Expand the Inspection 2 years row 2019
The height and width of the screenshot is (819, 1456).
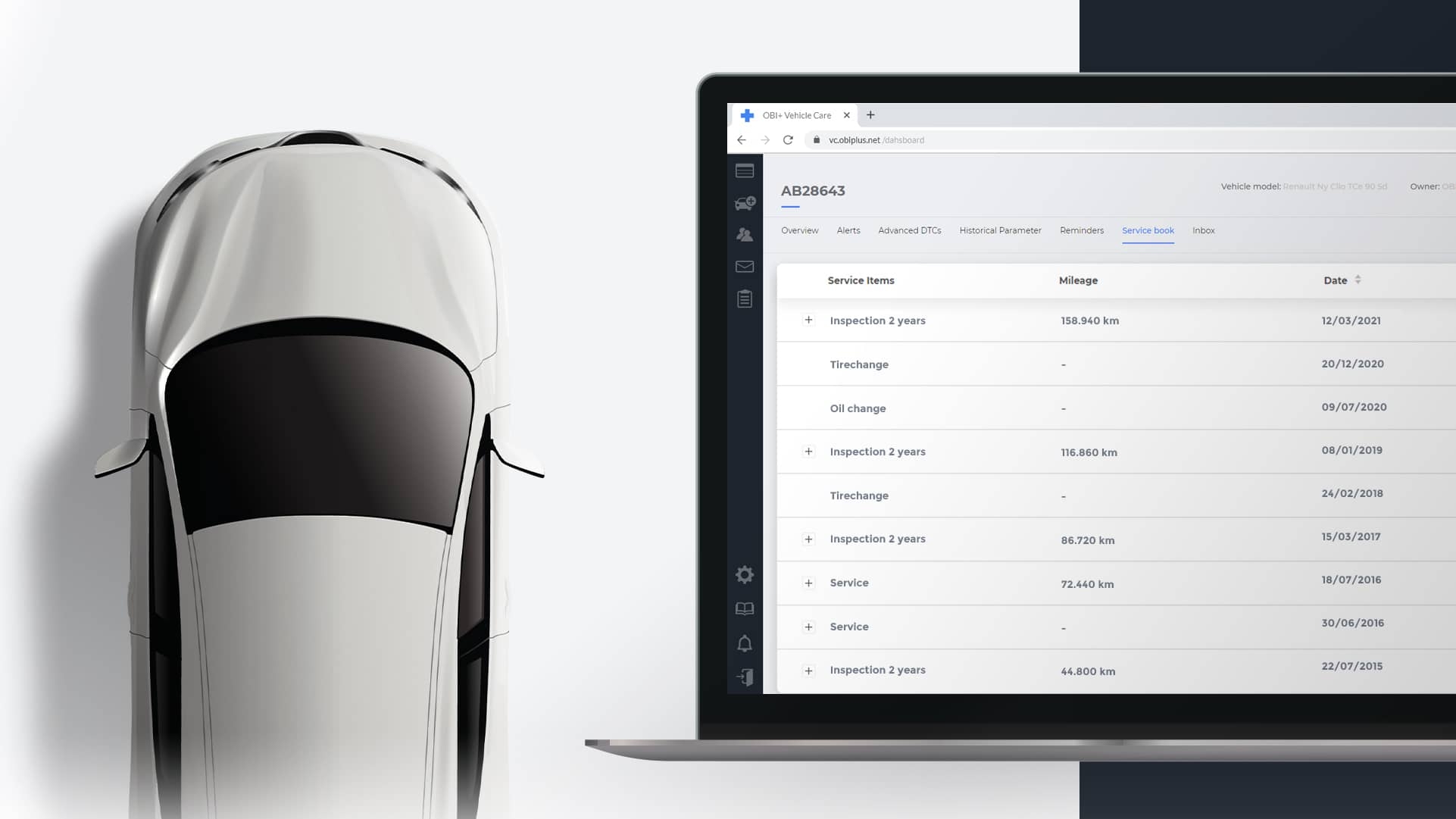pyautogui.click(x=808, y=451)
